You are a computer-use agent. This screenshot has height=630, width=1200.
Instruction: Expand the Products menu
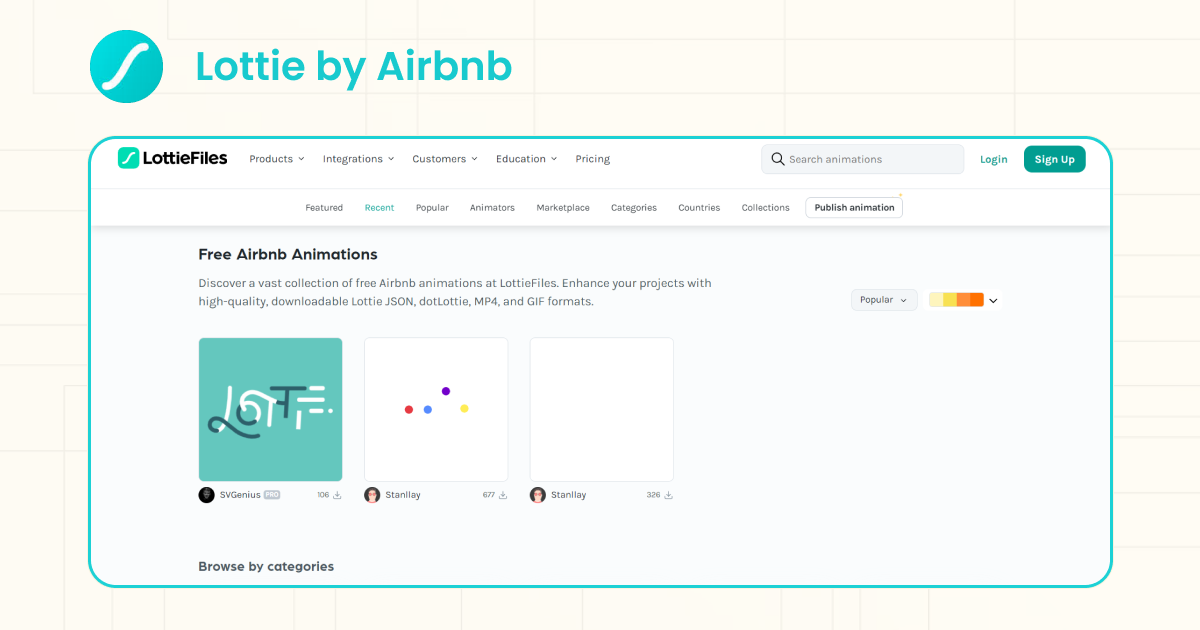[277, 159]
